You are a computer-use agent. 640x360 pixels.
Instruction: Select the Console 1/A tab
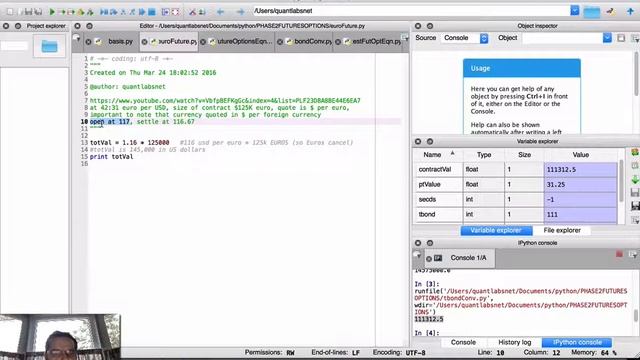(461, 258)
